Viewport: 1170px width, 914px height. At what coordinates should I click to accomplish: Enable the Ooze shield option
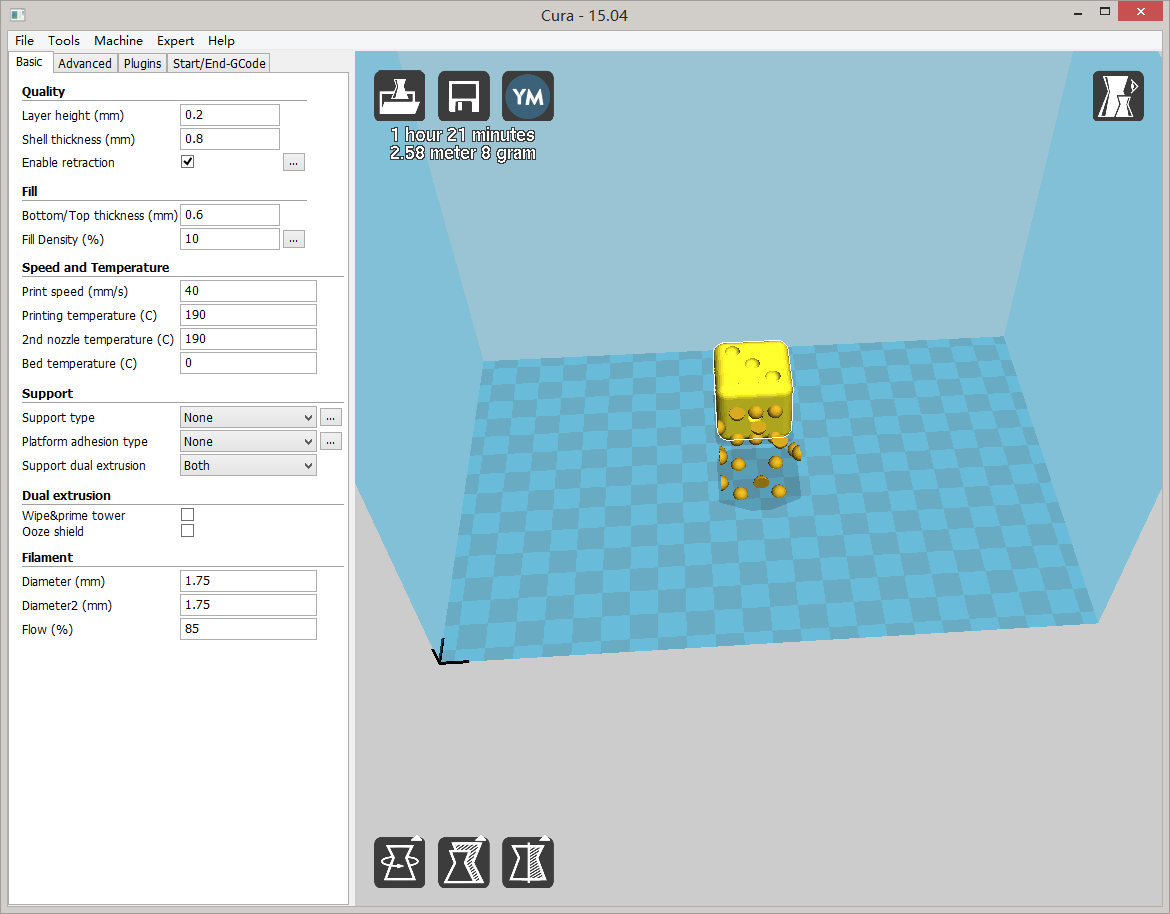pos(187,530)
